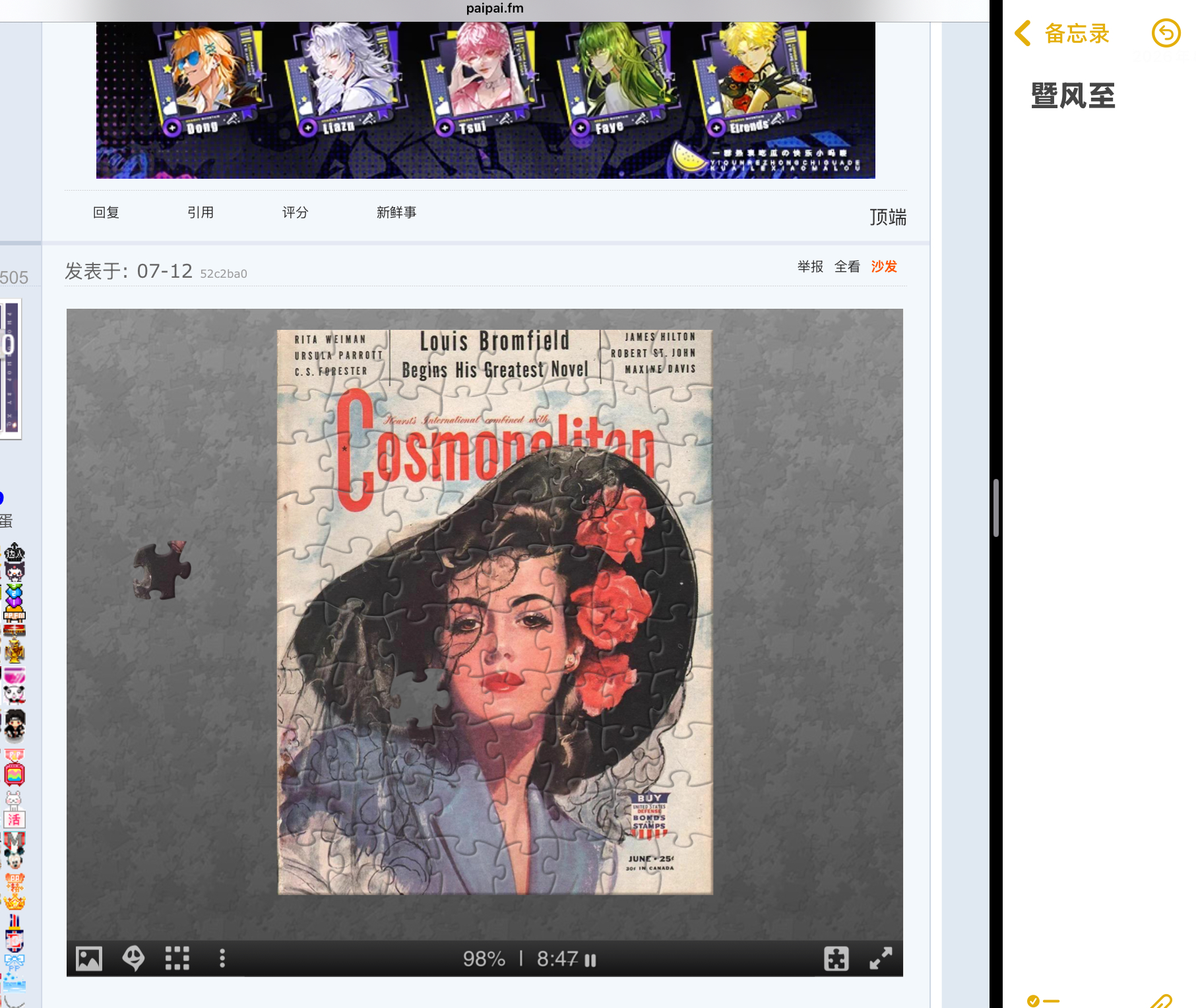Show the puzzle preview image

click(89, 959)
